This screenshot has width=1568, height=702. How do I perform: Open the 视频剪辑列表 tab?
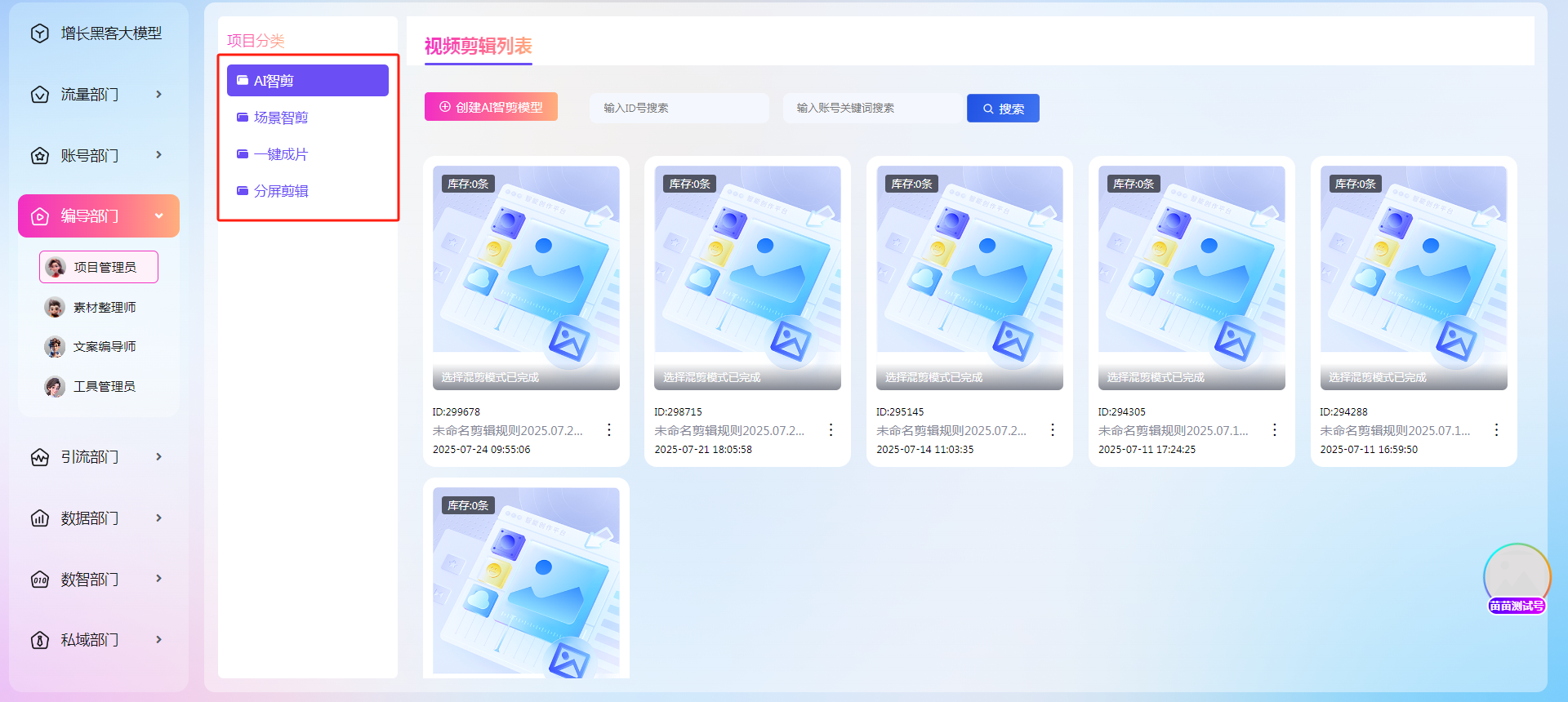click(479, 47)
